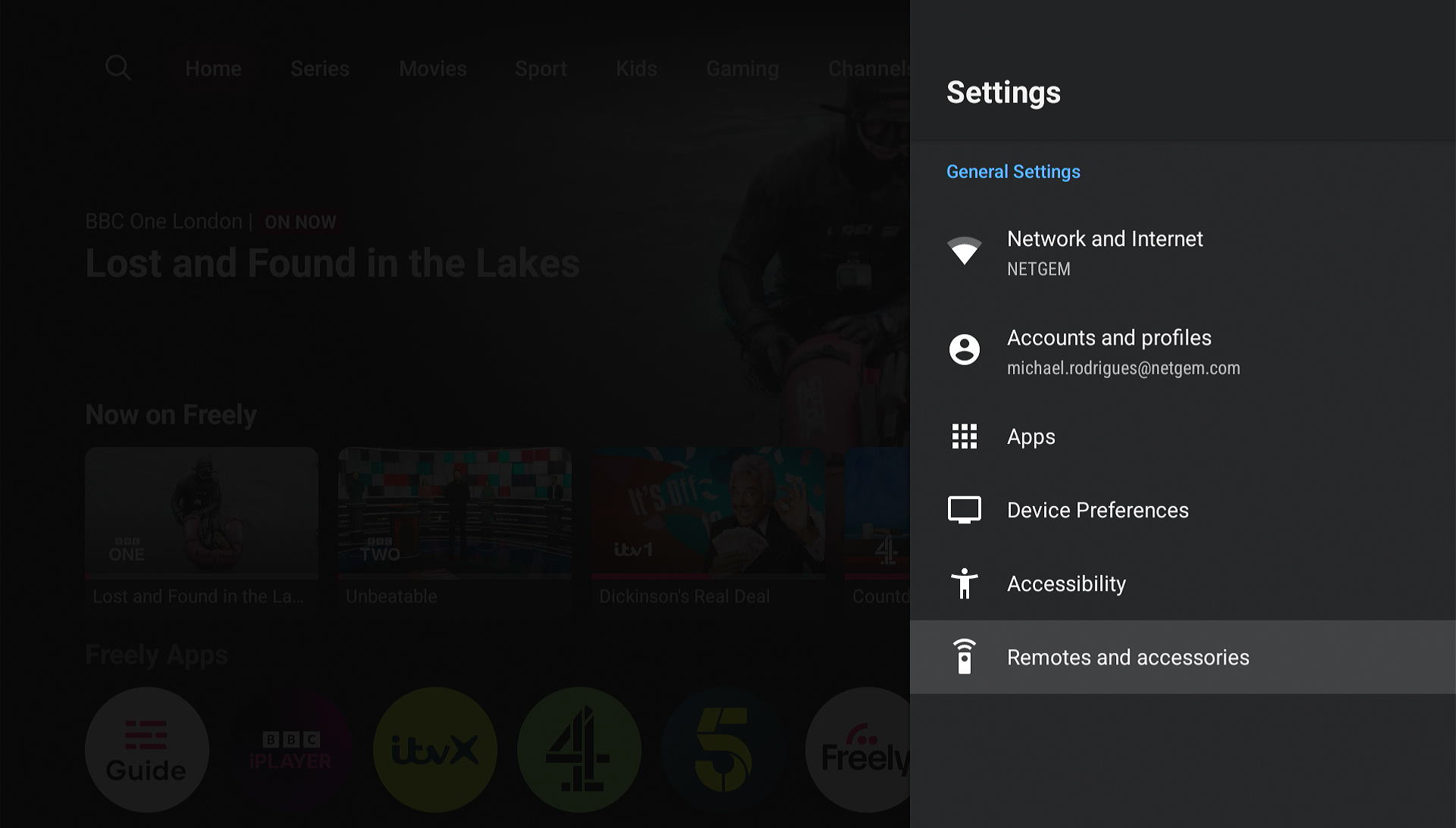Image resolution: width=1456 pixels, height=828 pixels.
Task: Click the ON NOW badge
Action: (x=301, y=222)
